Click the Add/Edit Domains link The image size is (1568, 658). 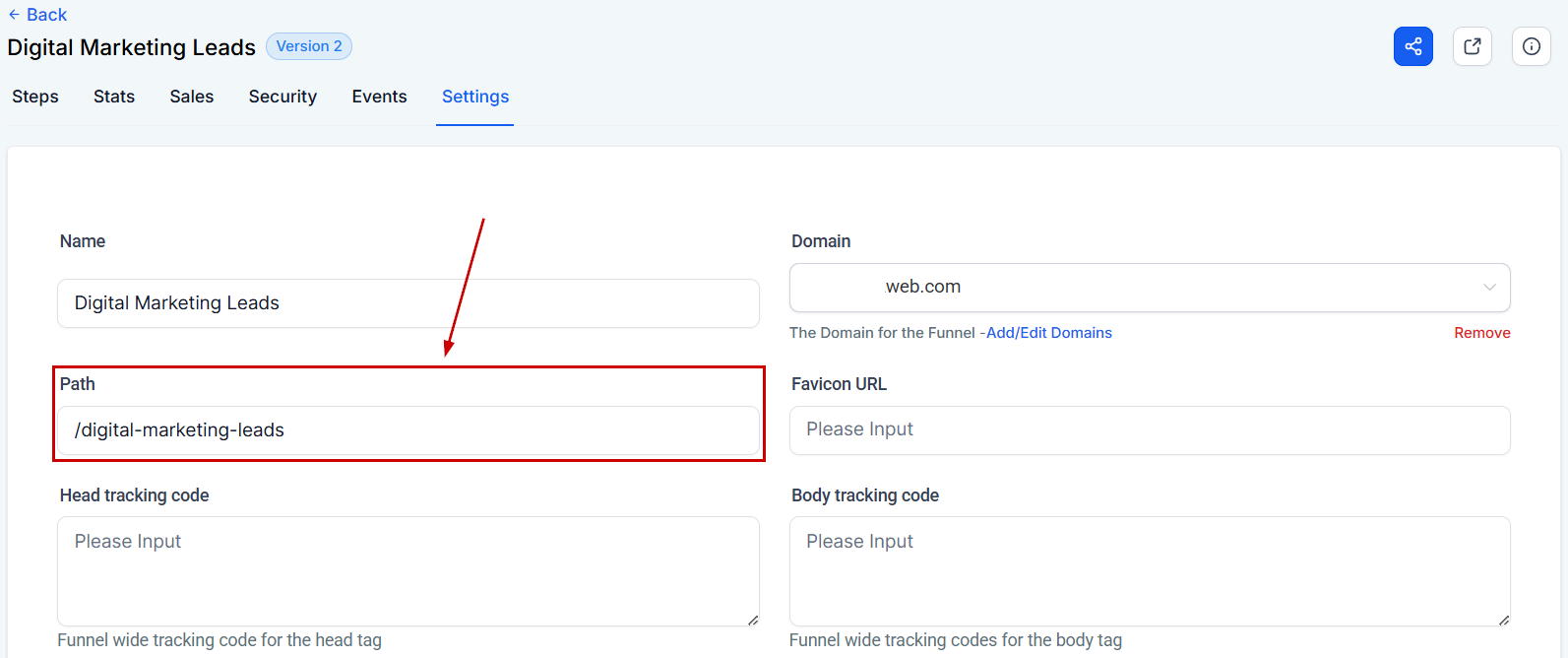pyautogui.click(x=1049, y=333)
